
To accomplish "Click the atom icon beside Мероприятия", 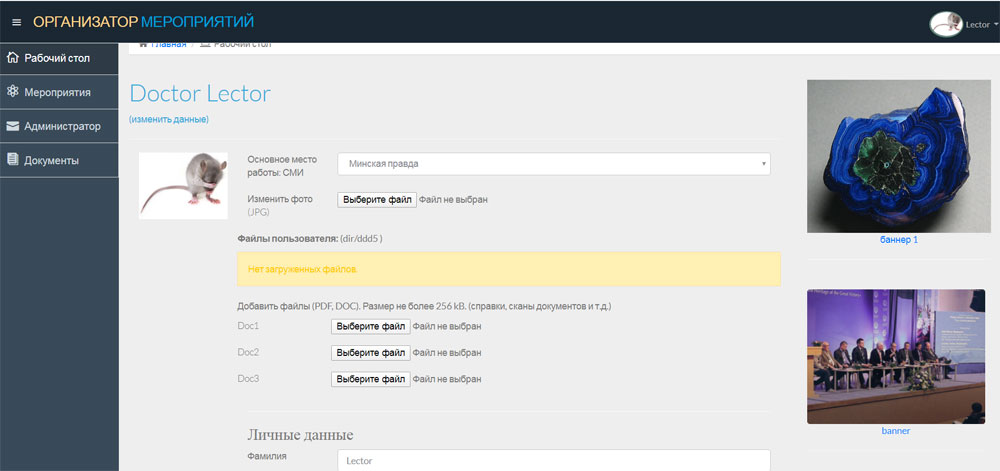I will tap(12, 92).
